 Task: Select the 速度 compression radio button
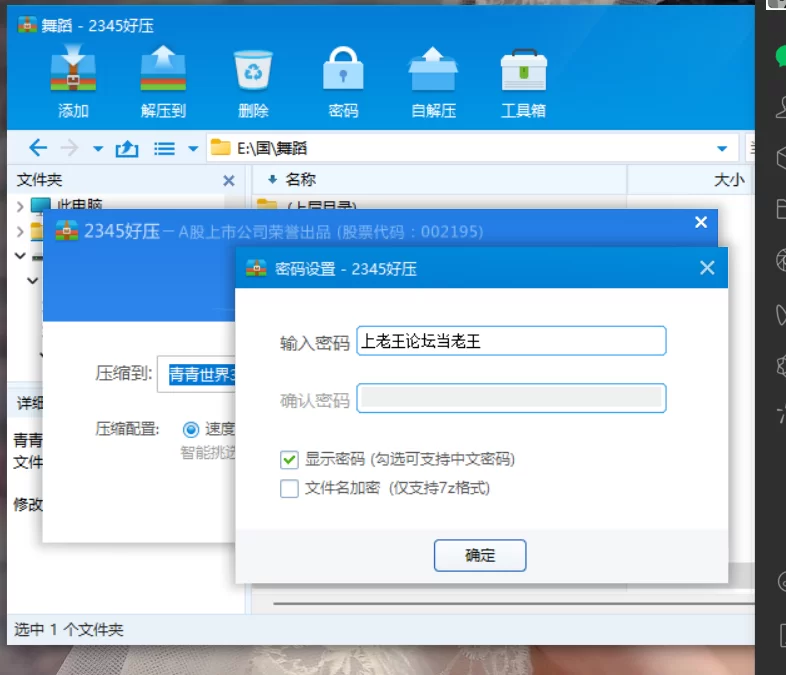[x=190, y=429]
